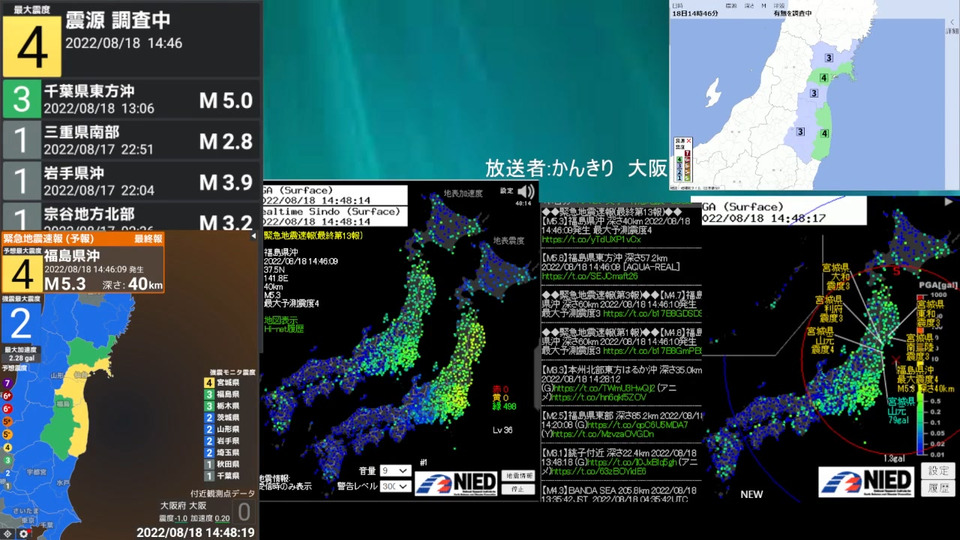Viewport: 960px width, 540px height.
Task: Collapse the side panel chevron on the JMA map
Action: [x=952, y=23]
